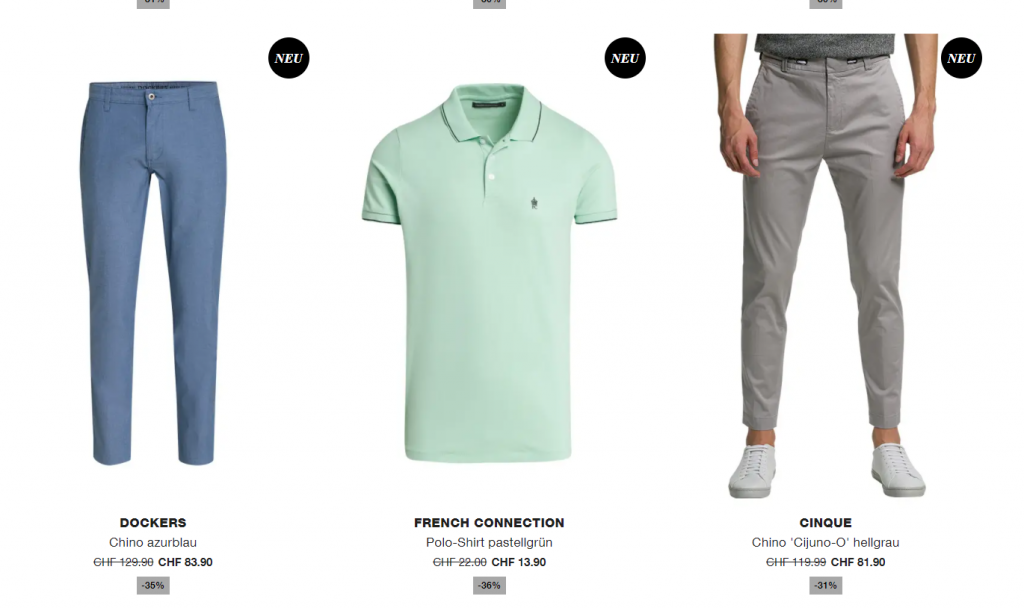Click the sale price CHF 13.90
Image resolution: width=1024 pixels, height=608 pixels.
point(519,562)
